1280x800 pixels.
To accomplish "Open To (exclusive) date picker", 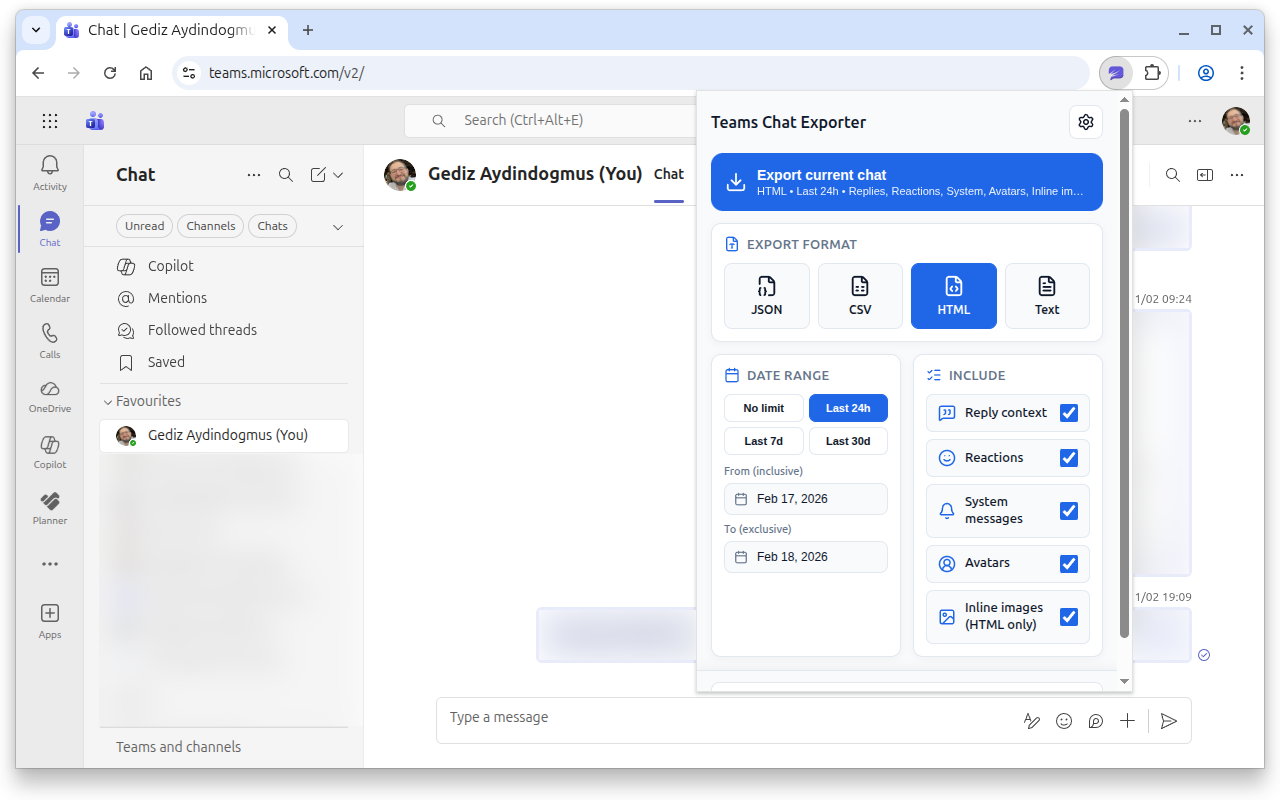I will [806, 557].
